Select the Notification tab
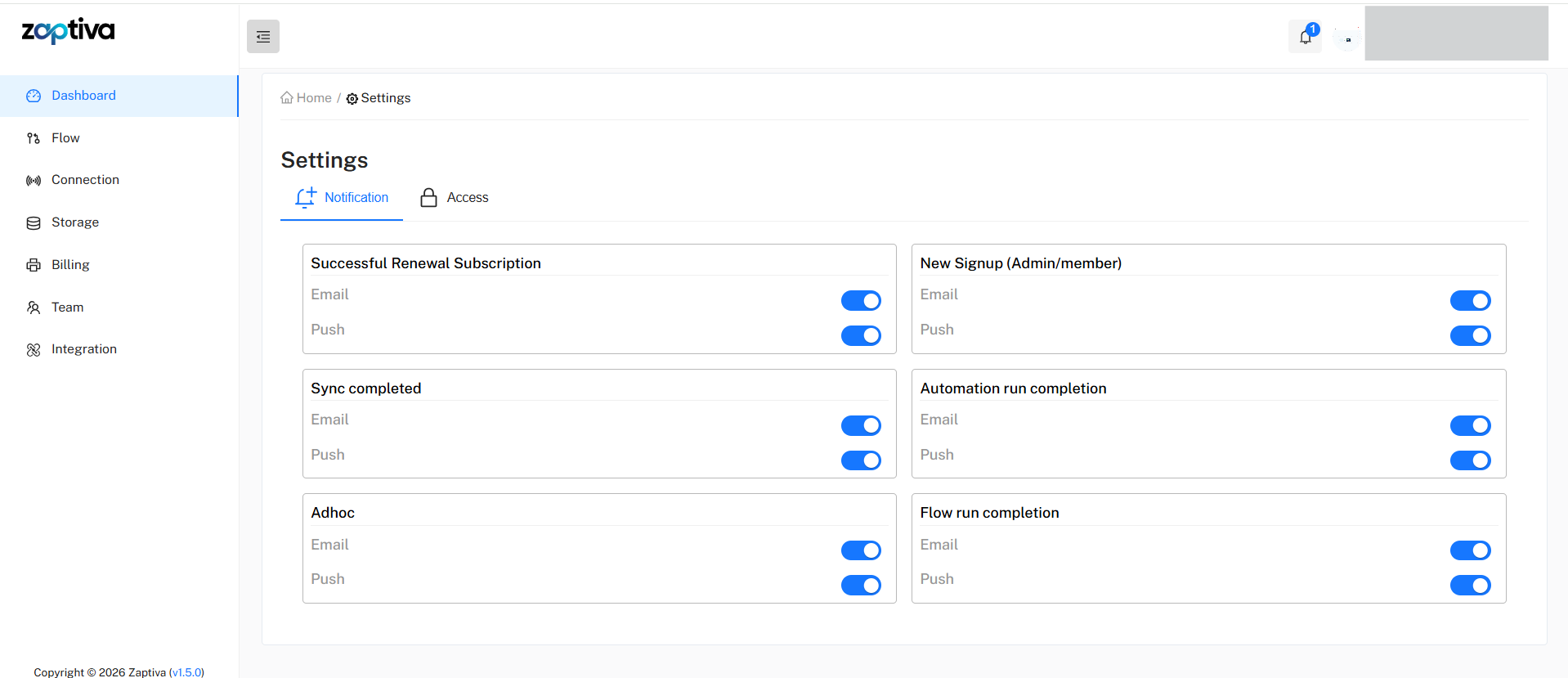The width and height of the screenshot is (1568, 678). (x=342, y=198)
